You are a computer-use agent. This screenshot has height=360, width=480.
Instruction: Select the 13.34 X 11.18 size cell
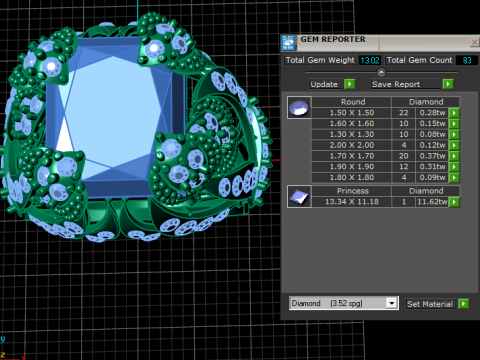point(351,202)
